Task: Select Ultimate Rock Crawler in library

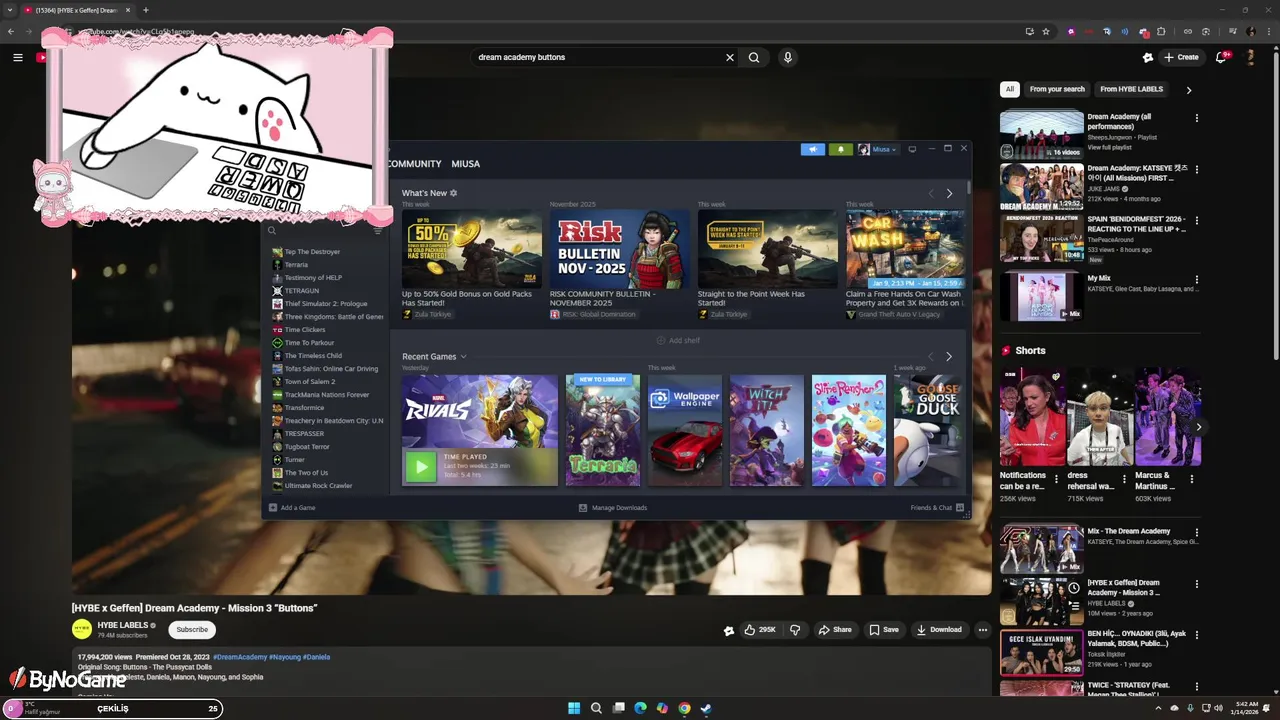Action: tap(318, 486)
